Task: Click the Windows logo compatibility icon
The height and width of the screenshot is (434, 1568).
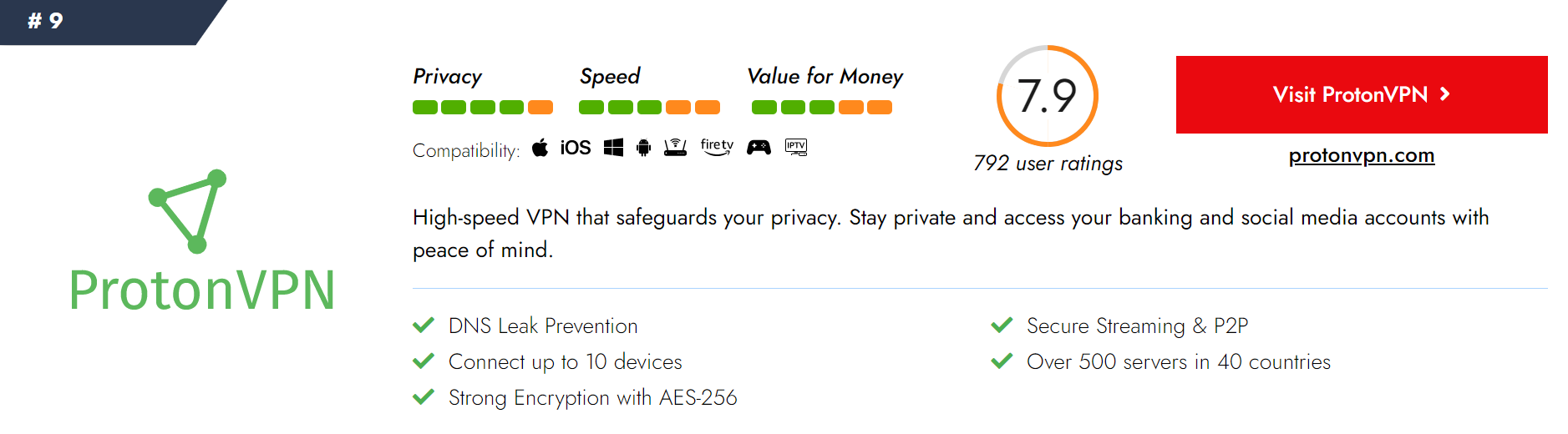Action: click(x=614, y=148)
